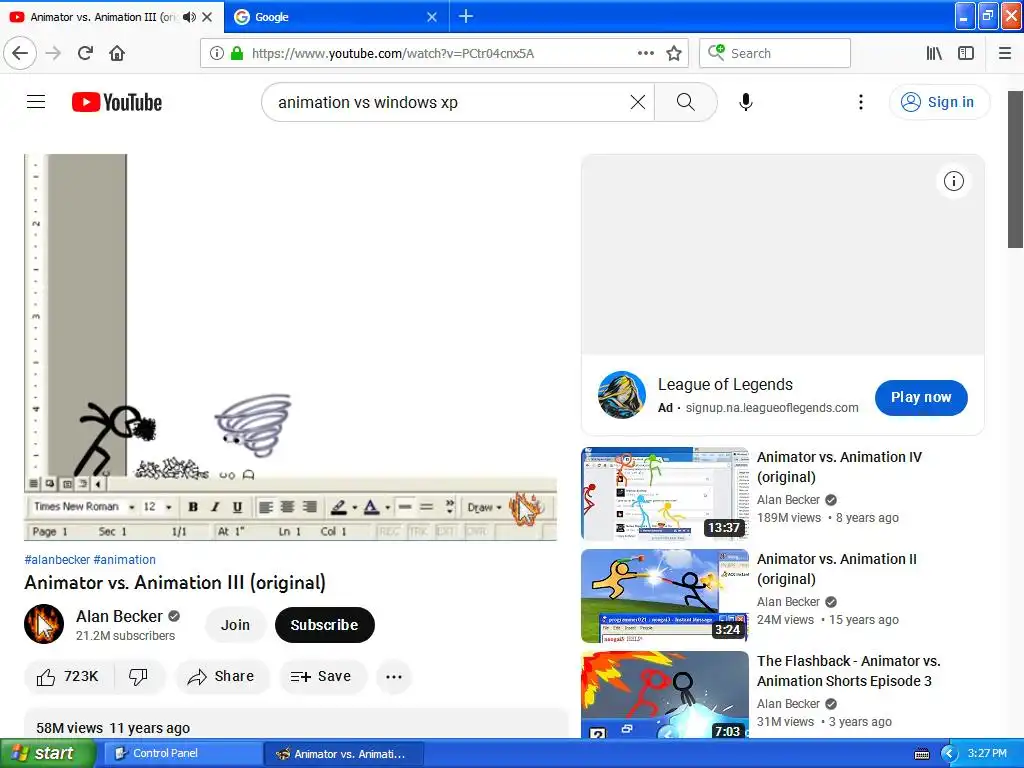This screenshot has width=1024, height=768.
Task: Open Animator vs. Animation IV (original) title
Action: coord(839,467)
